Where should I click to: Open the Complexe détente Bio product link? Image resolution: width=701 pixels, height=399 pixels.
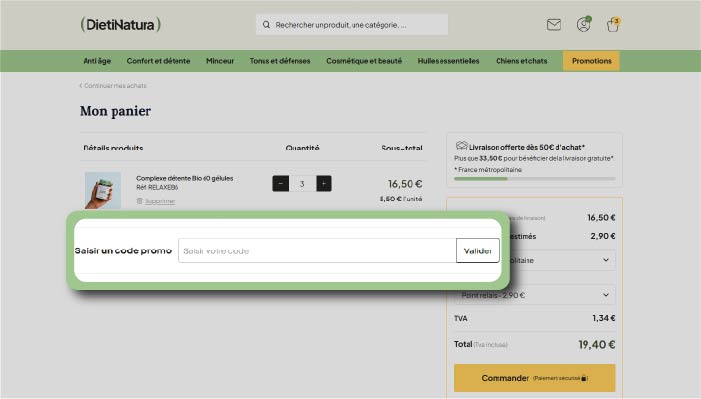(185, 178)
